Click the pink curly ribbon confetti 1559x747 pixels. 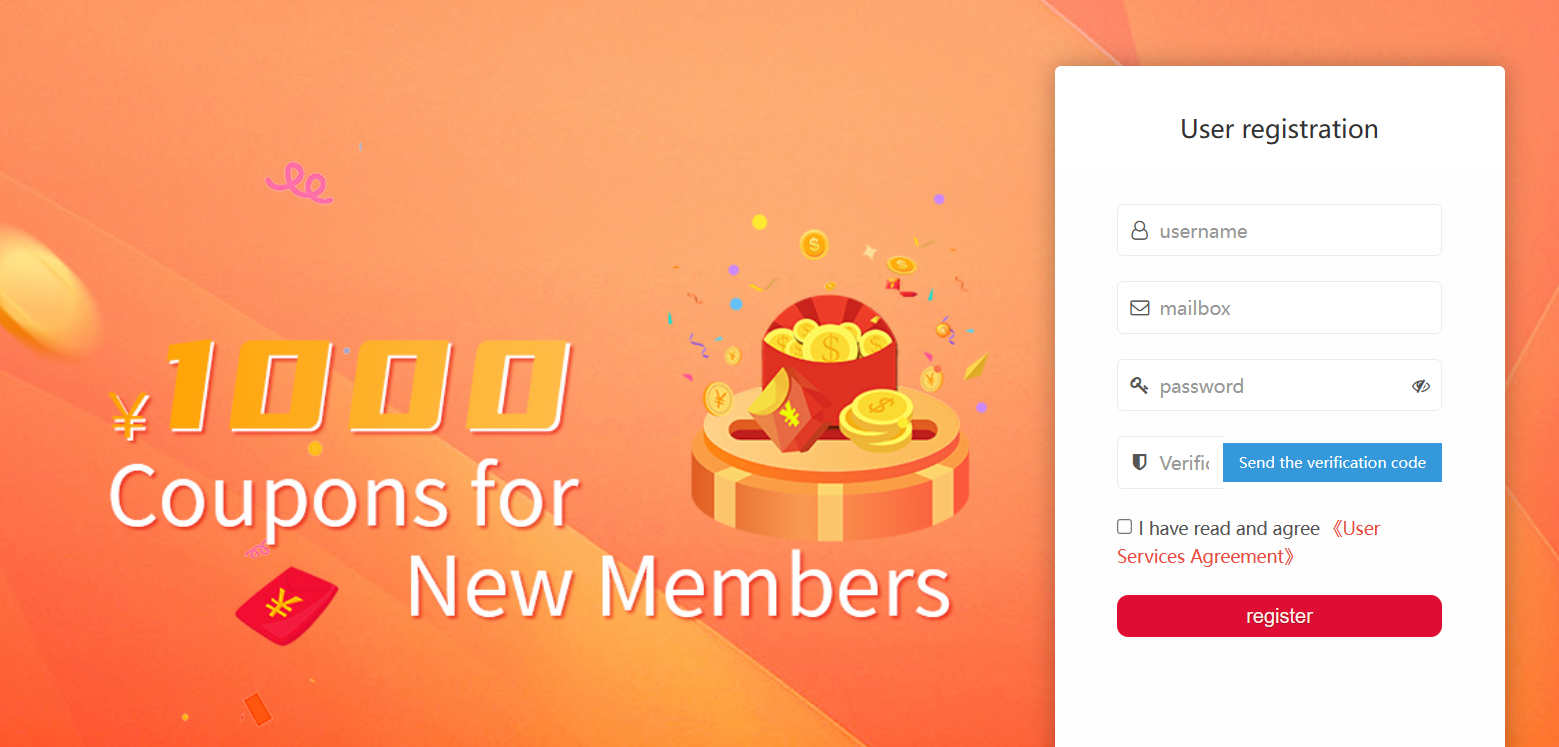298,183
